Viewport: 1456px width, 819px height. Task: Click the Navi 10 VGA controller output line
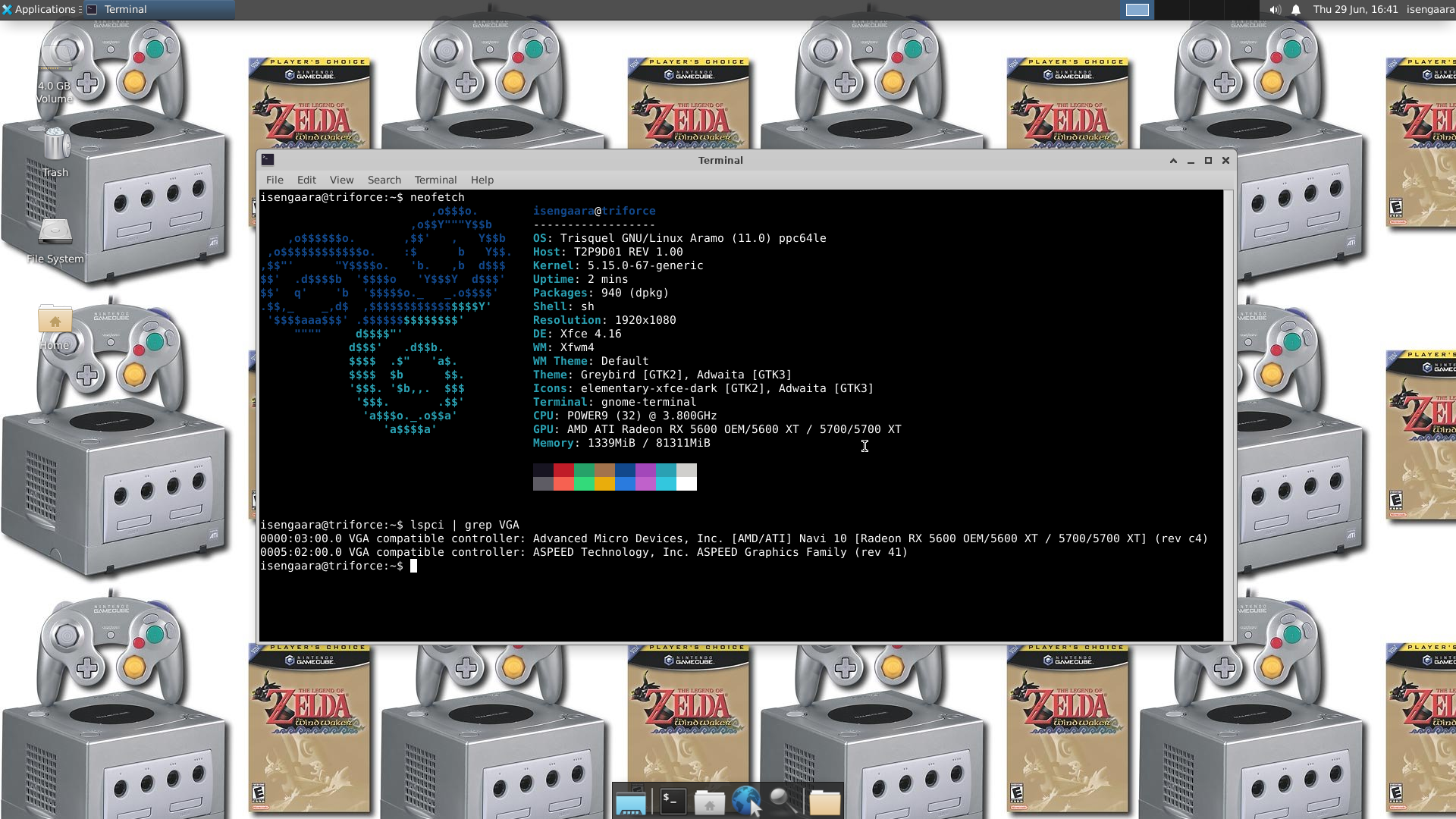733,538
